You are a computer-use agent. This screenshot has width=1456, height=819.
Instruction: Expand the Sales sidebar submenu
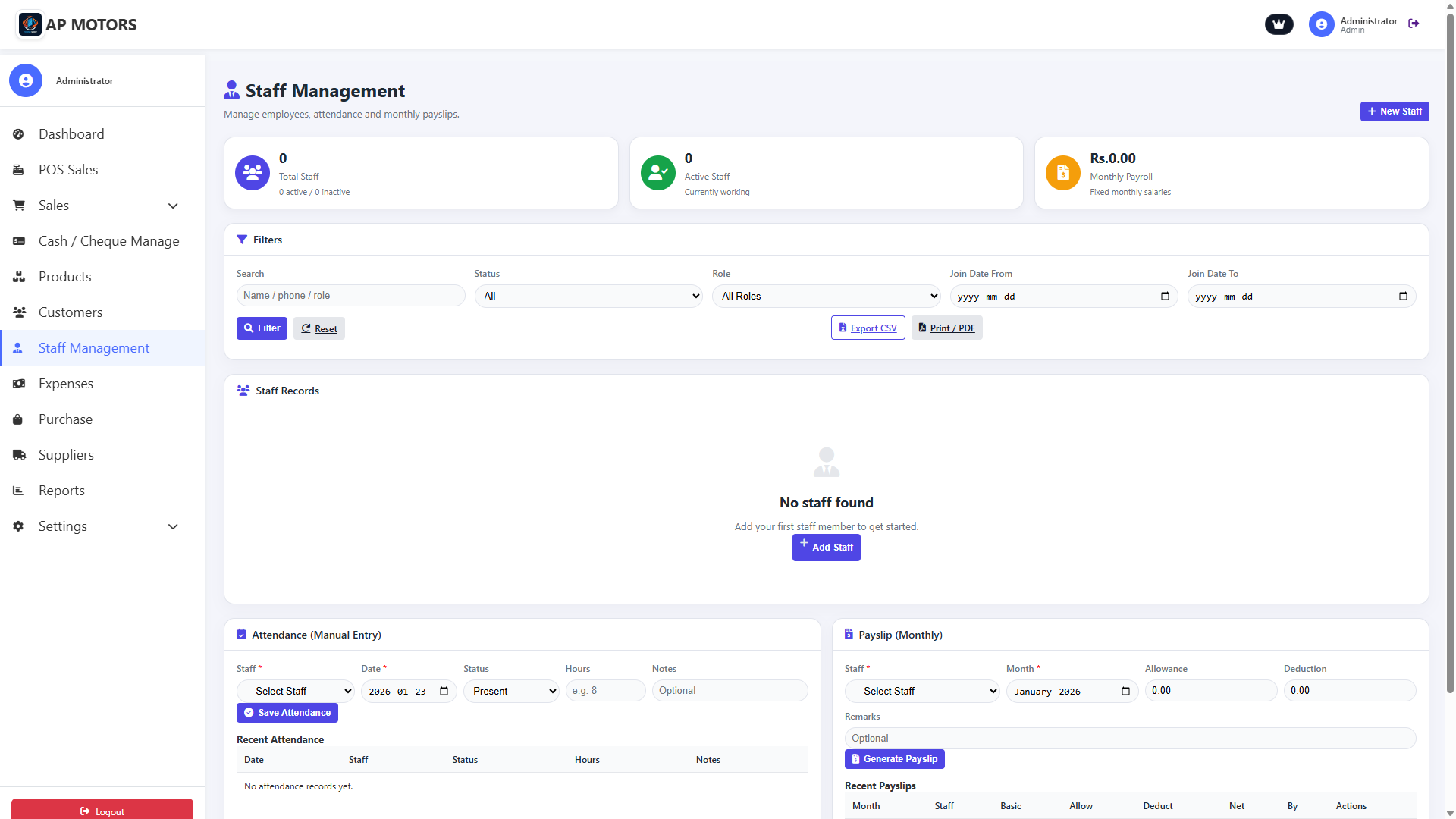[x=173, y=206]
